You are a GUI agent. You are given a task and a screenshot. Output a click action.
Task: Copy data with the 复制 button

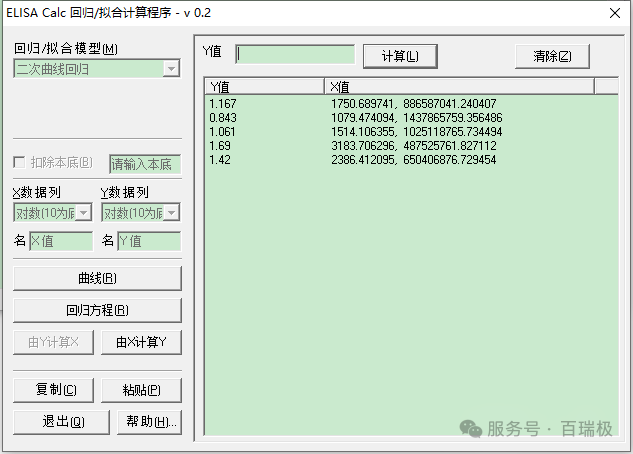[x=53, y=390]
